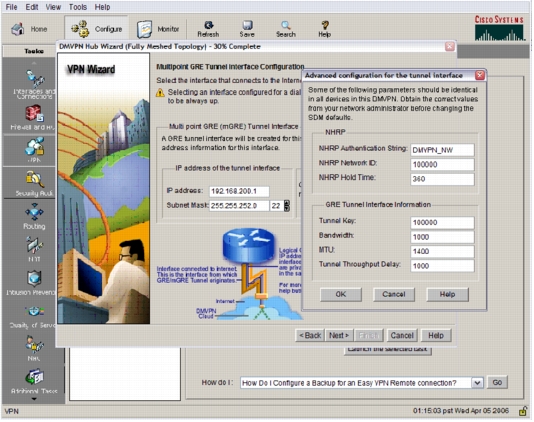This screenshot has height=422, width=534.
Task: Click OK in advanced configuration dialog
Action: point(341,294)
